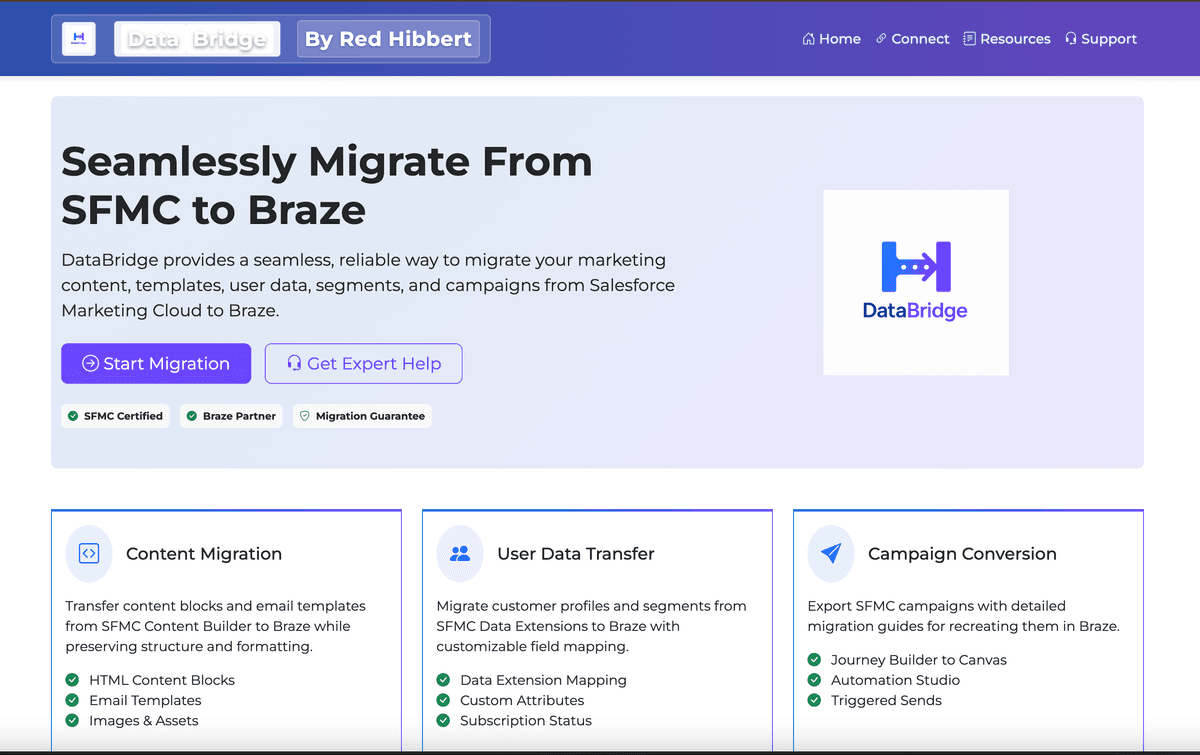Click the Journey Builder to Canvas text

tap(919, 660)
